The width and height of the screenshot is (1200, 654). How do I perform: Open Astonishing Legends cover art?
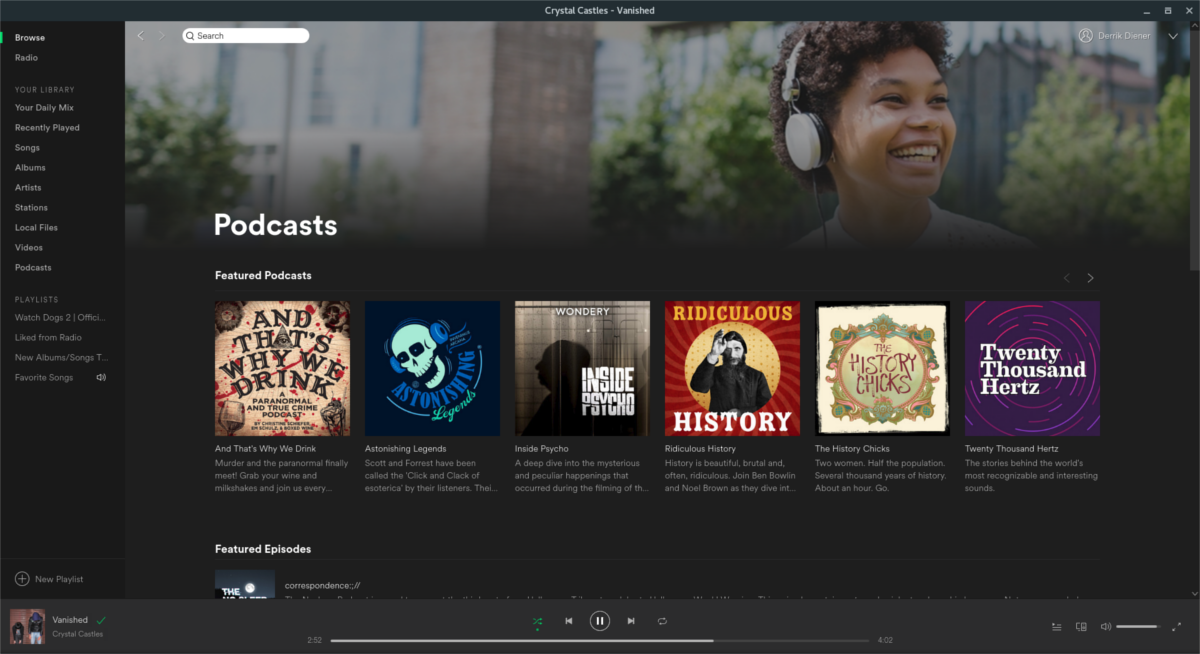coord(432,368)
